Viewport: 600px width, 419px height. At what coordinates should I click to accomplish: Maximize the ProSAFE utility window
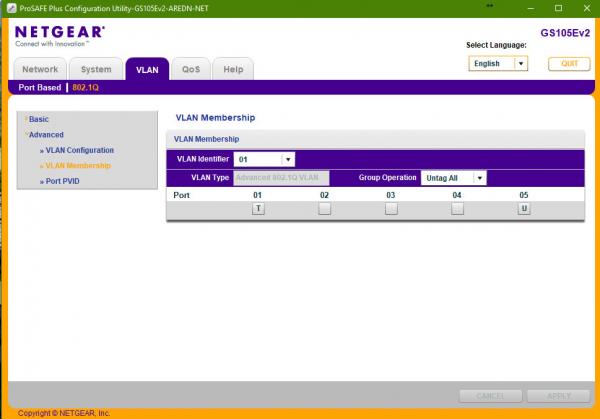(559, 8)
